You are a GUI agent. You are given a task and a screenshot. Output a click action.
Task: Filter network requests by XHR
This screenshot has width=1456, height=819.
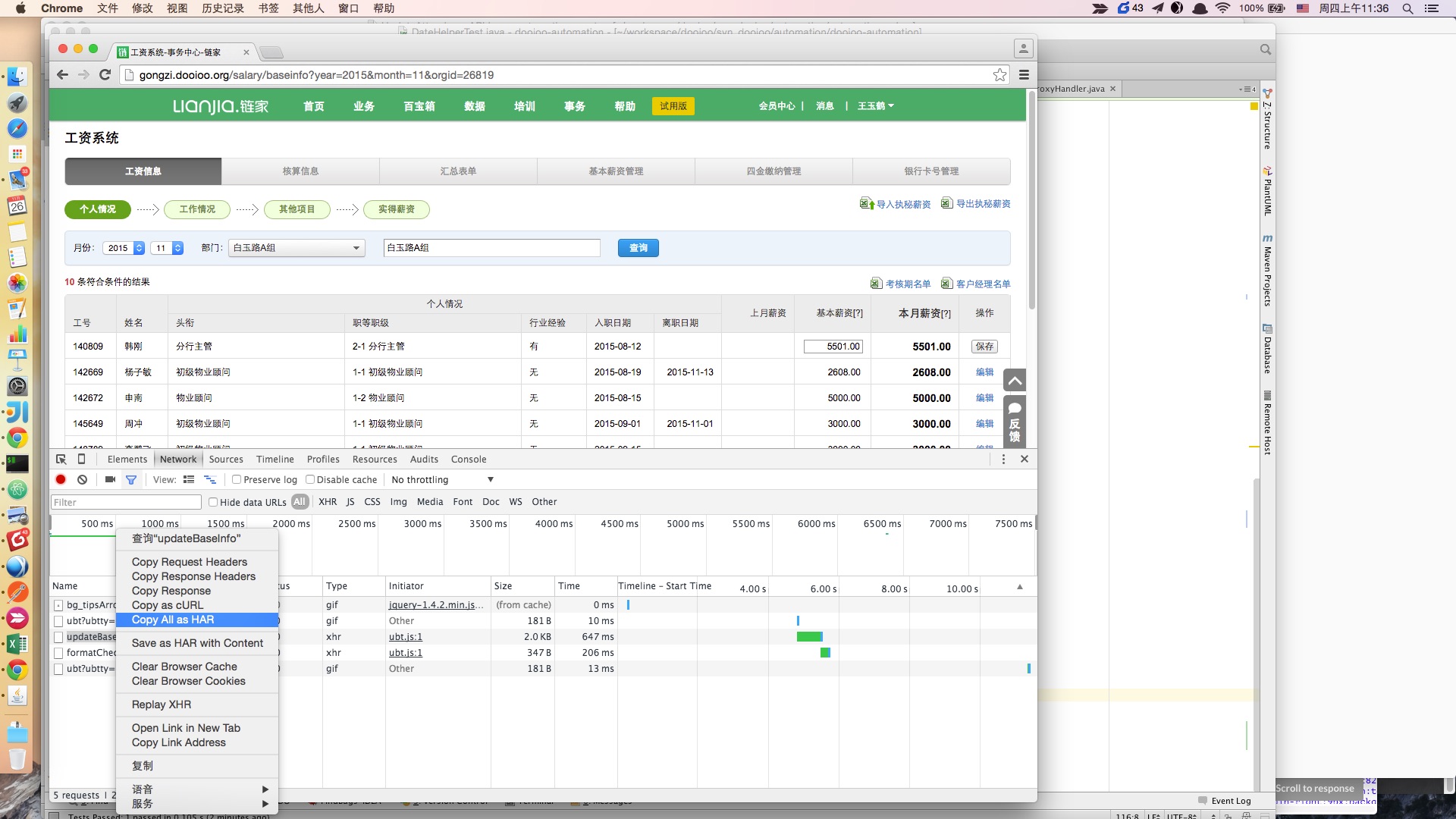point(328,501)
